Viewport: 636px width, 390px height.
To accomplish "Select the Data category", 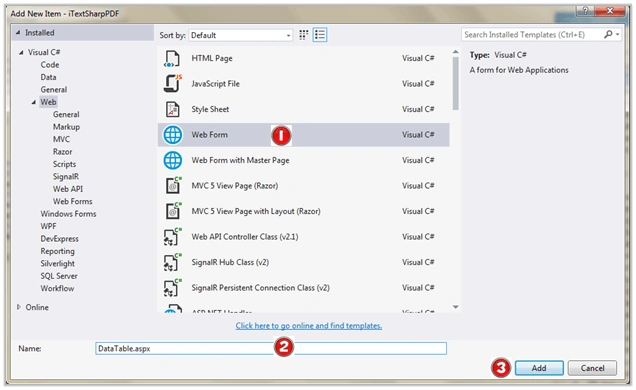I will pos(48,77).
